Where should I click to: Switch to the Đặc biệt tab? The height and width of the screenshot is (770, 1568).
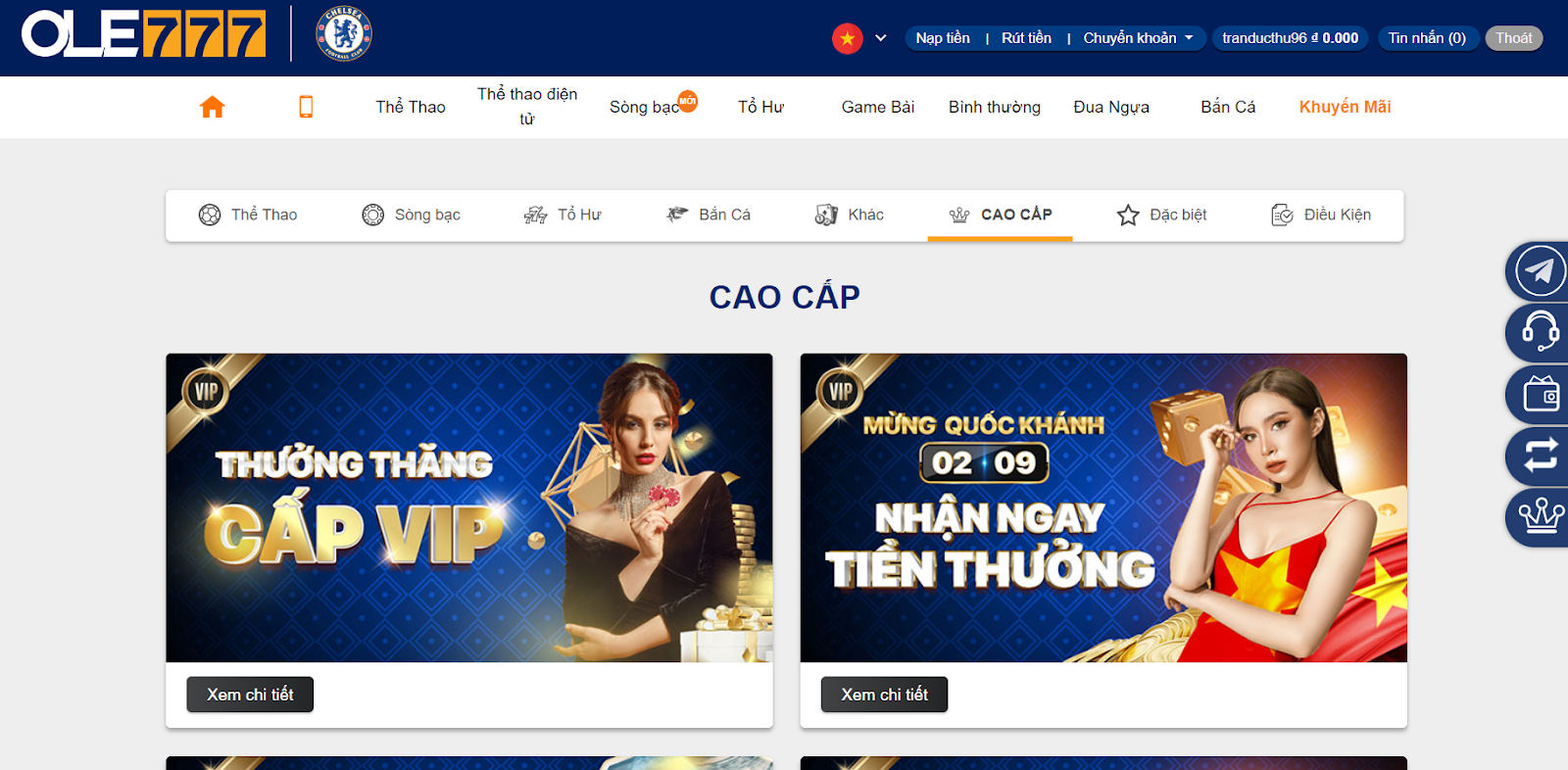(x=1162, y=215)
